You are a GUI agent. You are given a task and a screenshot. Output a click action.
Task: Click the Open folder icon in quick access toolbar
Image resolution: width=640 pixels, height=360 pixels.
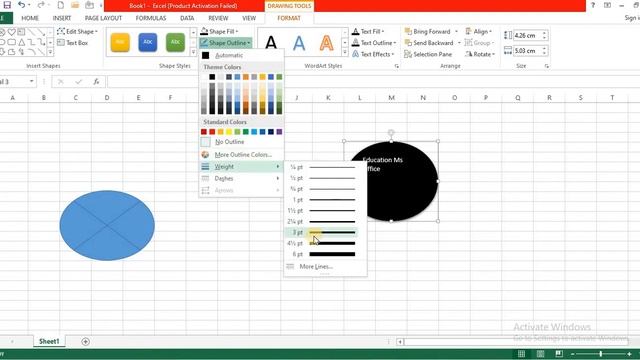click(75, 5)
